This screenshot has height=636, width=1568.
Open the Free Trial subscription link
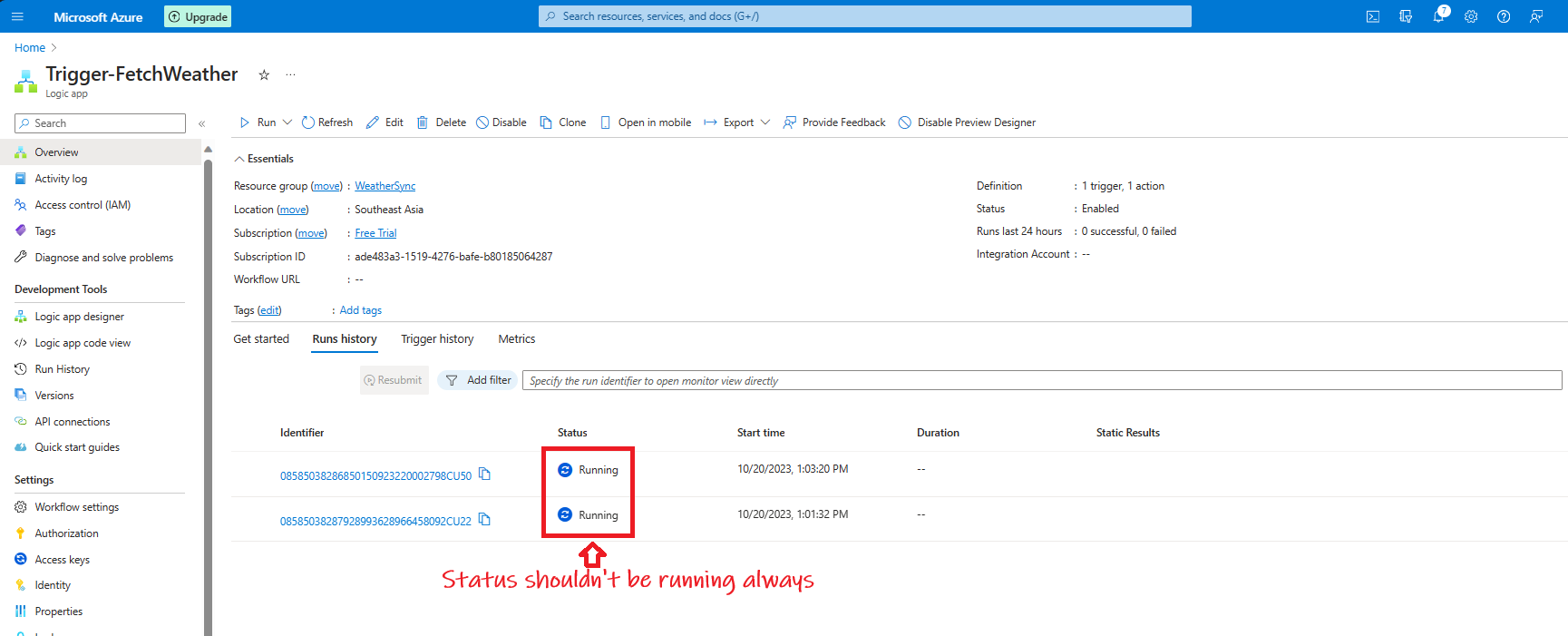(x=375, y=233)
